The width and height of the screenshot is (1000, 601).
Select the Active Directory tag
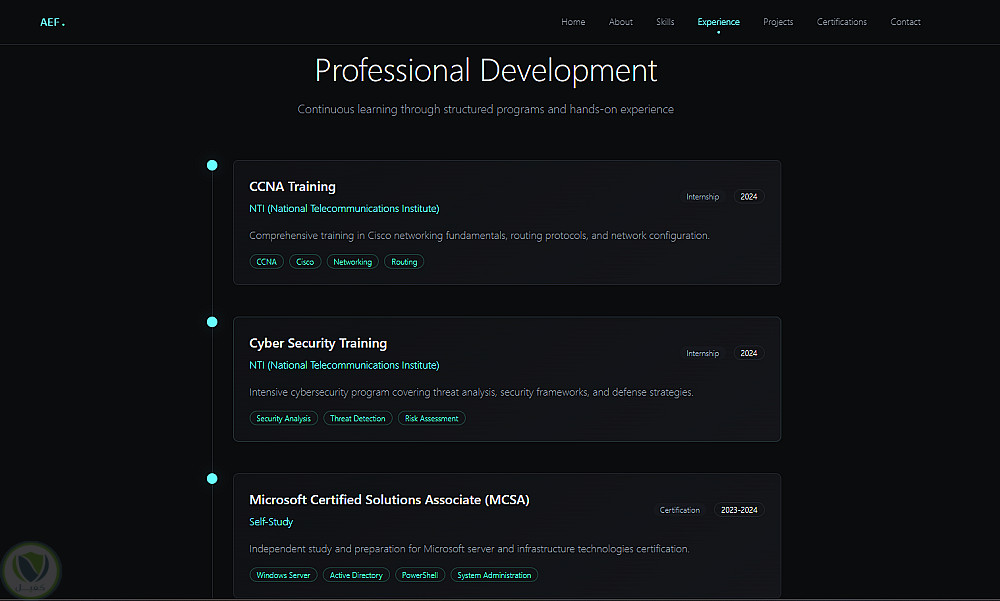[x=356, y=575]
